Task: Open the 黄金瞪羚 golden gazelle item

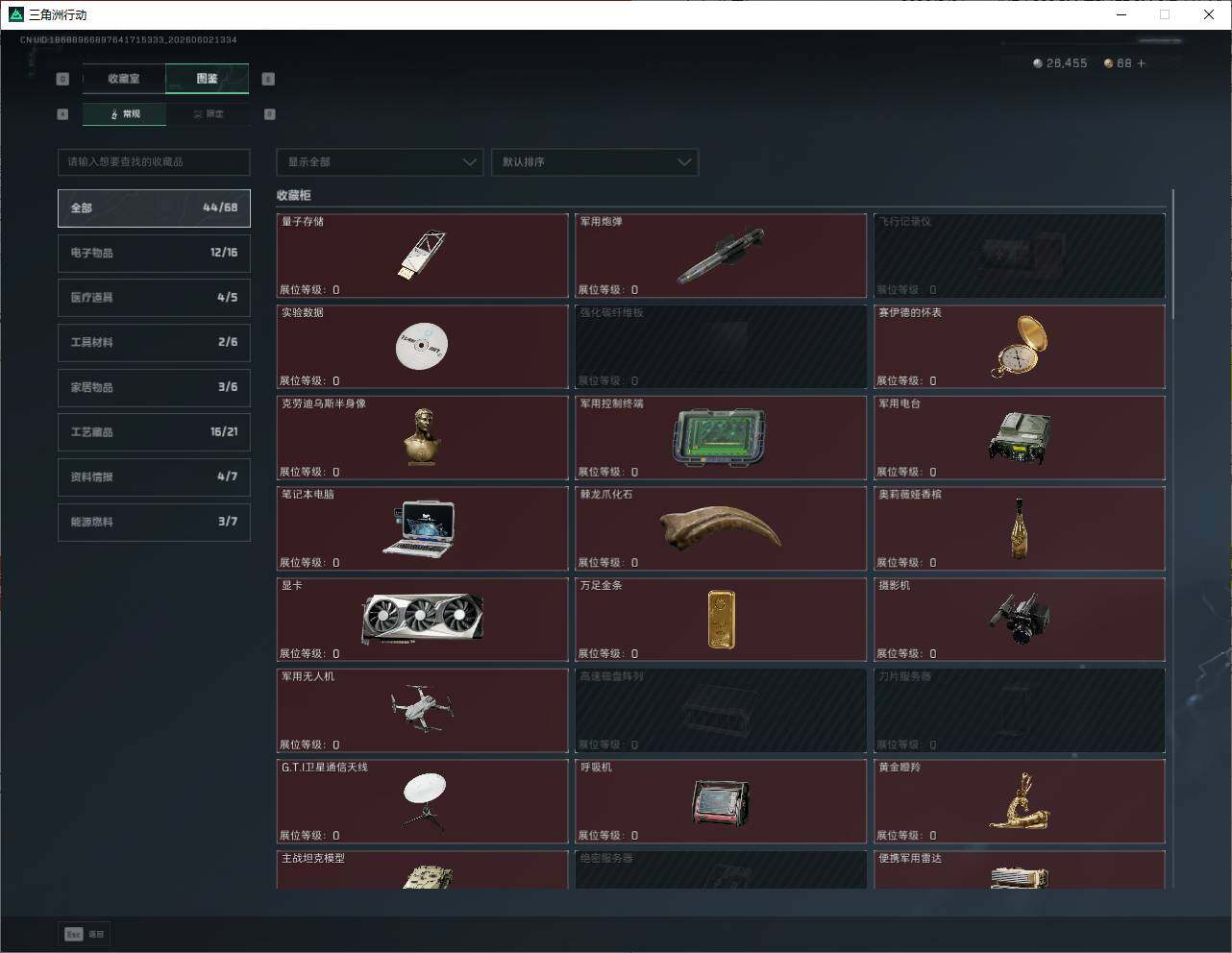Action: [1020, 801]
